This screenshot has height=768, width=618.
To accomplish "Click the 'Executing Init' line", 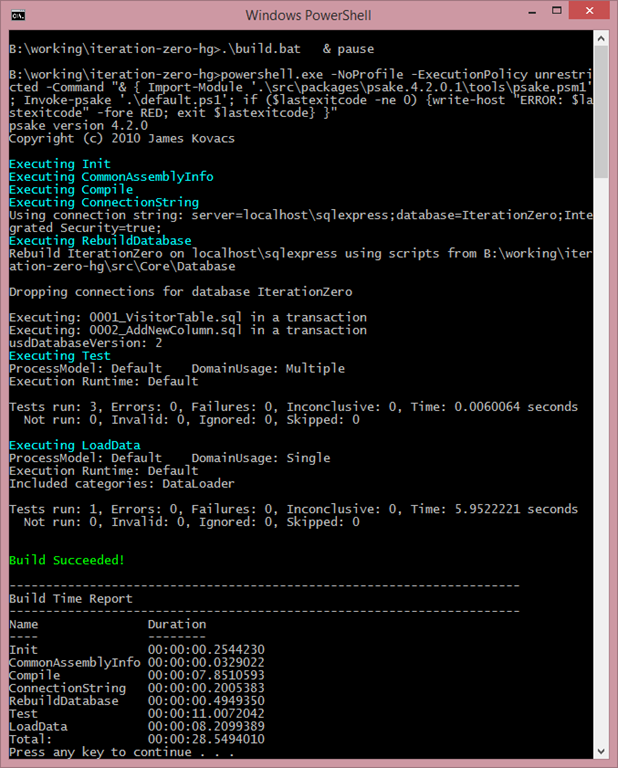I will pos(60,164).
